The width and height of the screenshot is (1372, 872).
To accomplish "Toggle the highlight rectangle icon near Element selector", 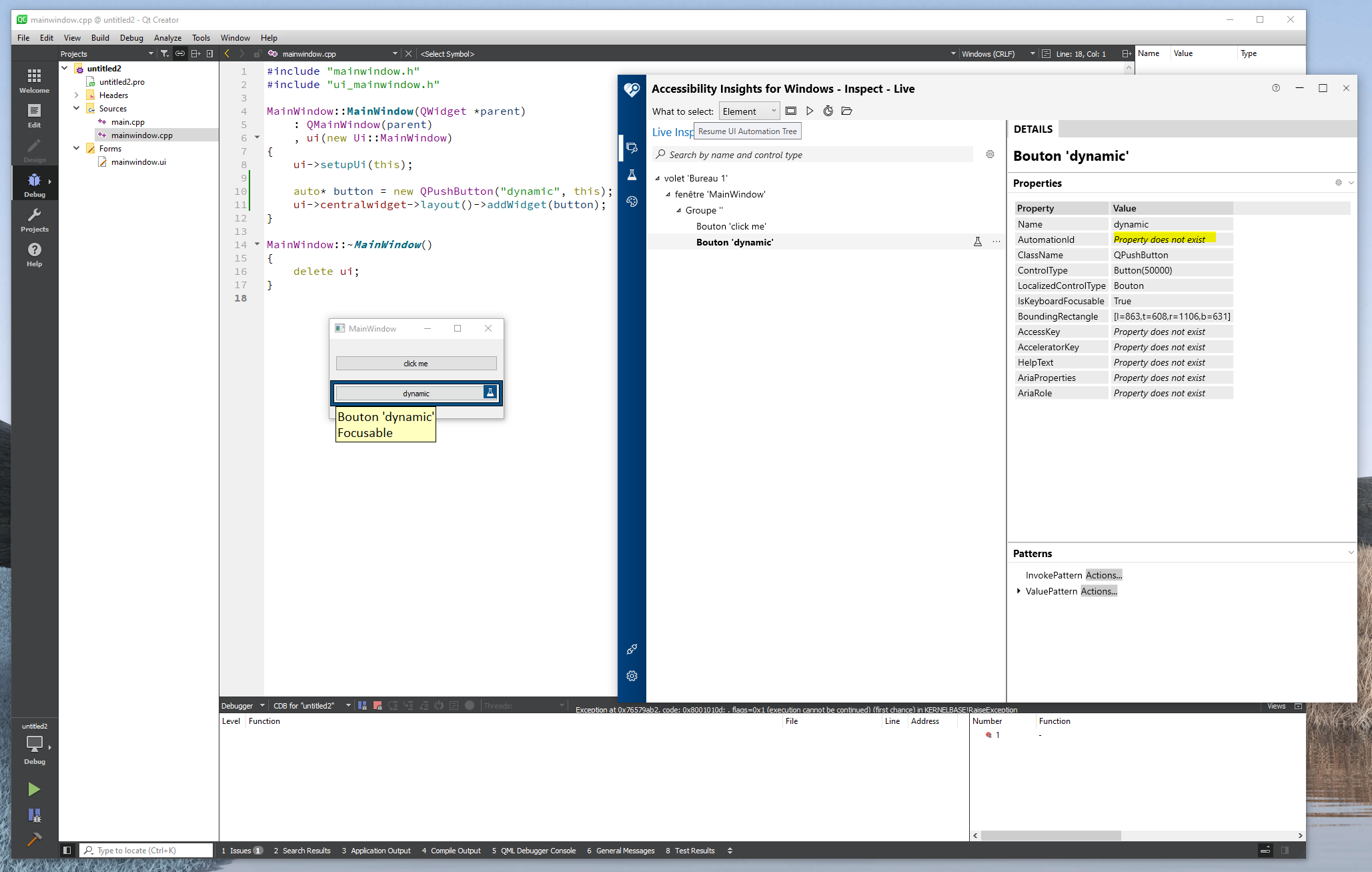I will [791, 111].
